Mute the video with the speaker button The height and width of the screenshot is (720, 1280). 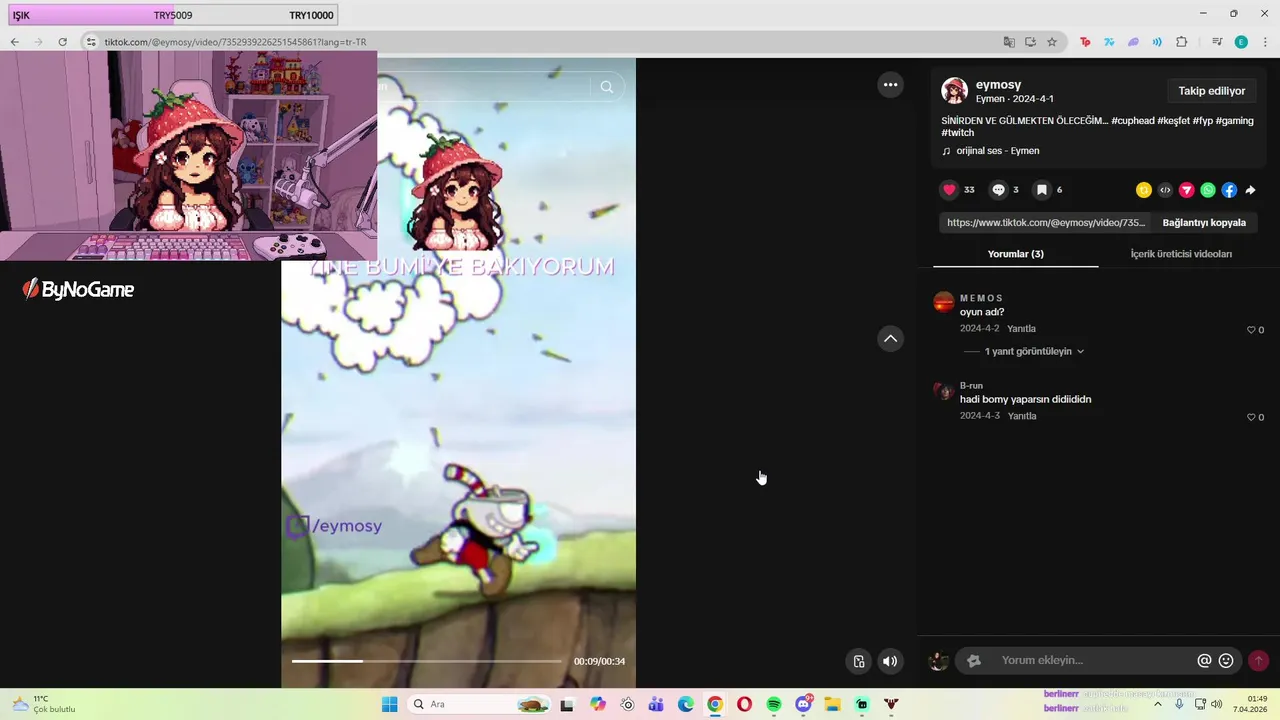(x=889, y=661)
